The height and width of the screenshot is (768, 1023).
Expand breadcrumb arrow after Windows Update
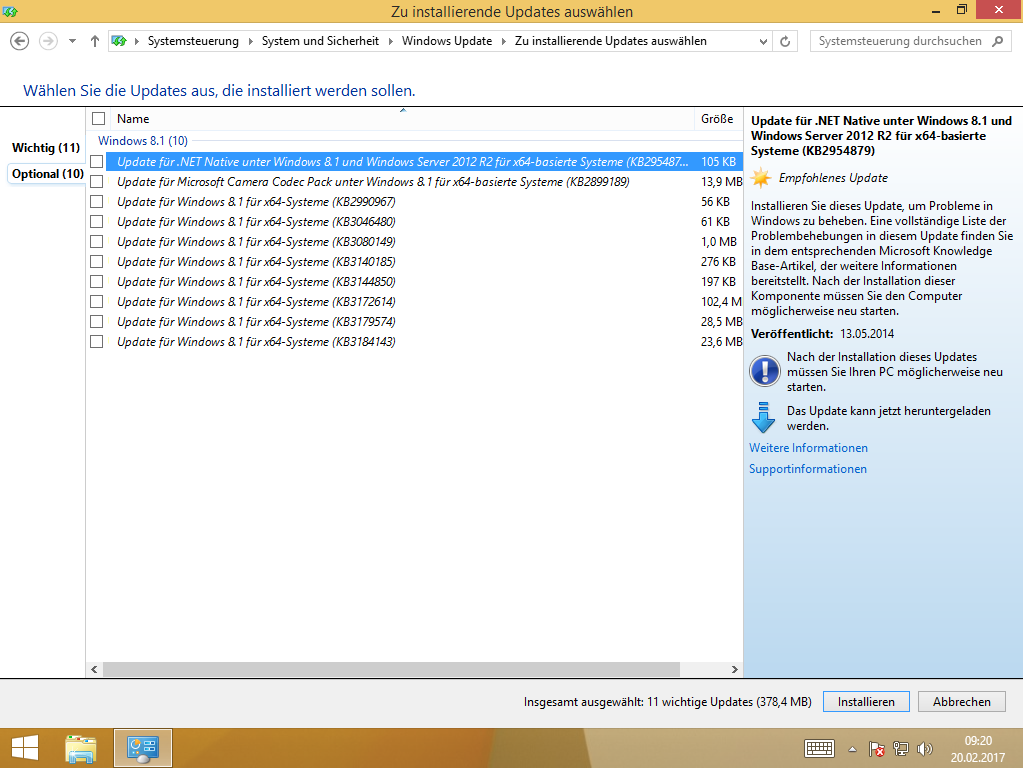point(503,41)
